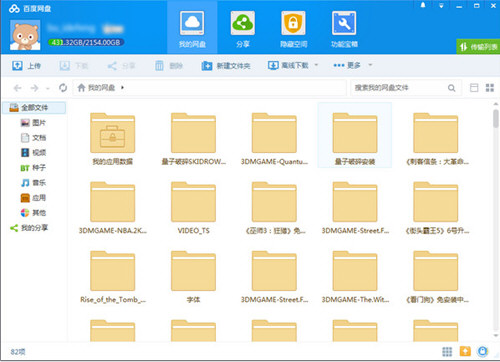Select the 《看门狗》免安装中... folder
500x362 pixels.
click(x=437, y=277)
